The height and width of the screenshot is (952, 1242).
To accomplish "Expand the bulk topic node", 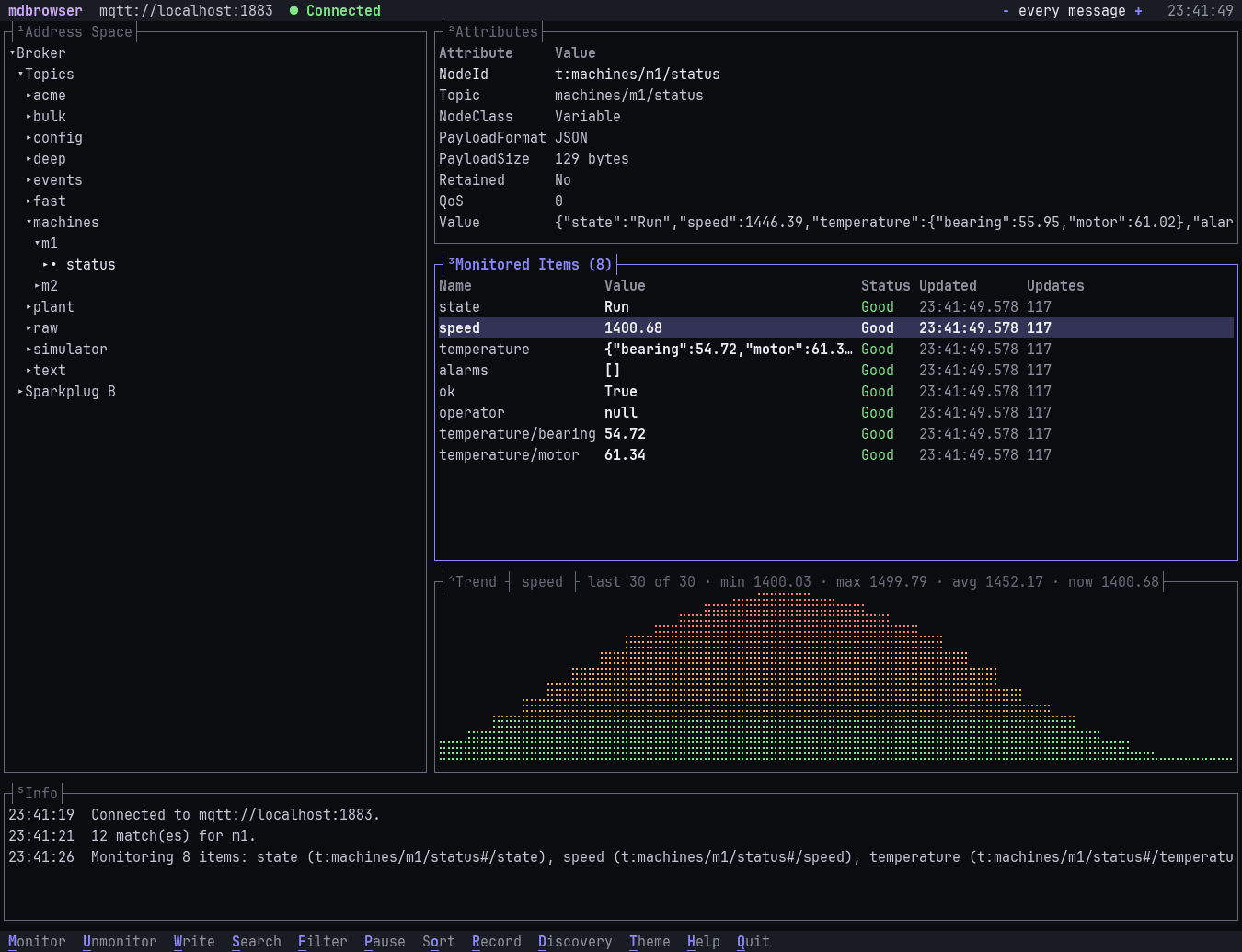I will click(x=29, y=117).
